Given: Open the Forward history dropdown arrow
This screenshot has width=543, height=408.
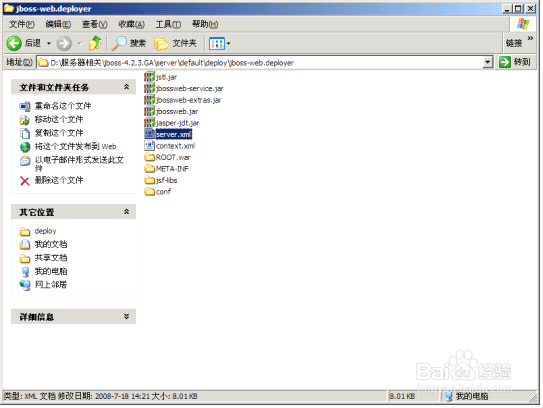Looking at the screenshot, I should pos(79,43).
